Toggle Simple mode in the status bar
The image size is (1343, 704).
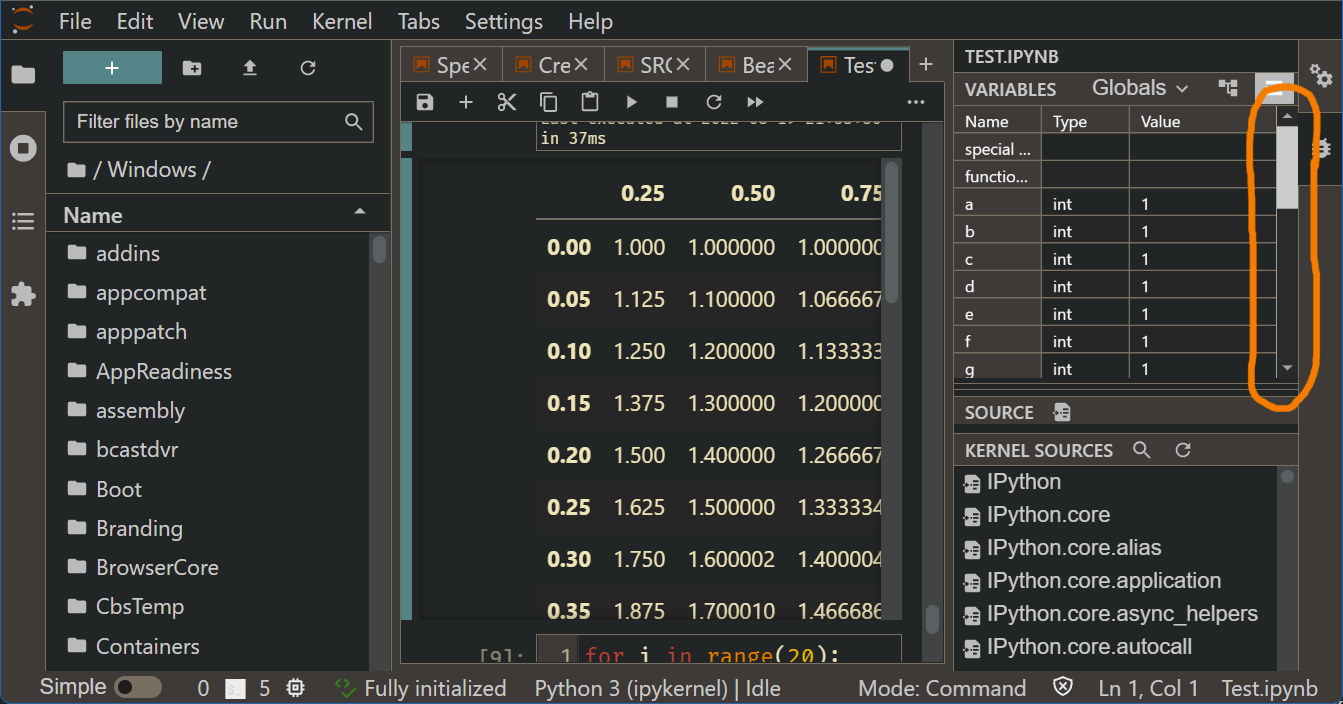pos(138,687)
